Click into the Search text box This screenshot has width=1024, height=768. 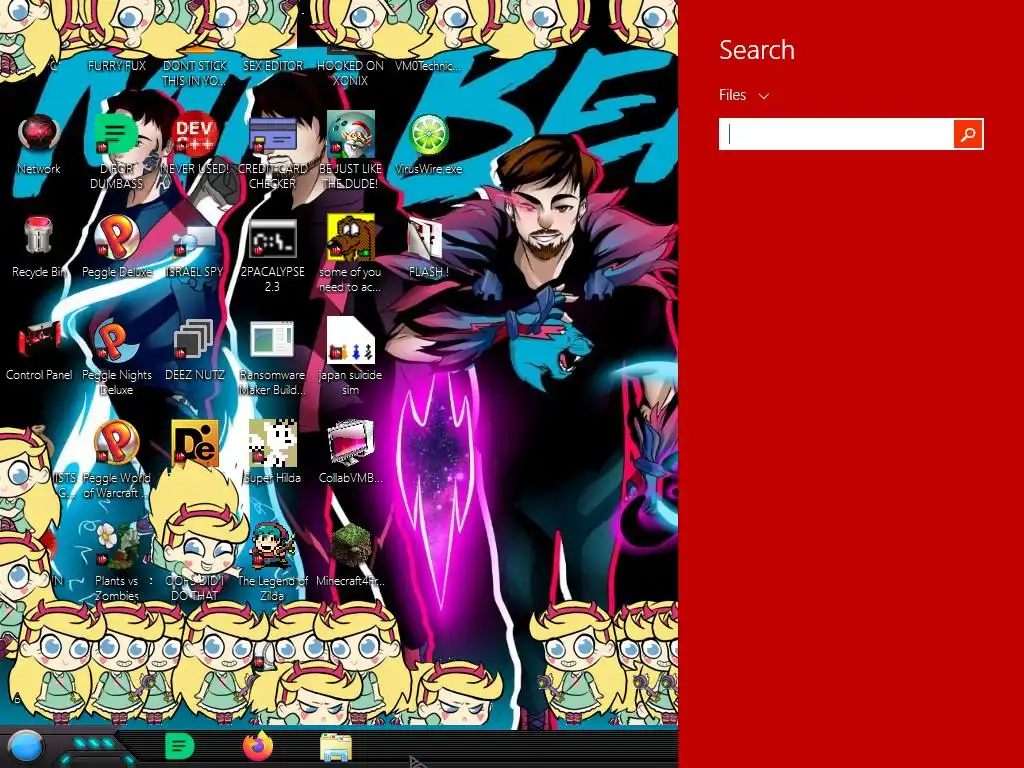836,134
